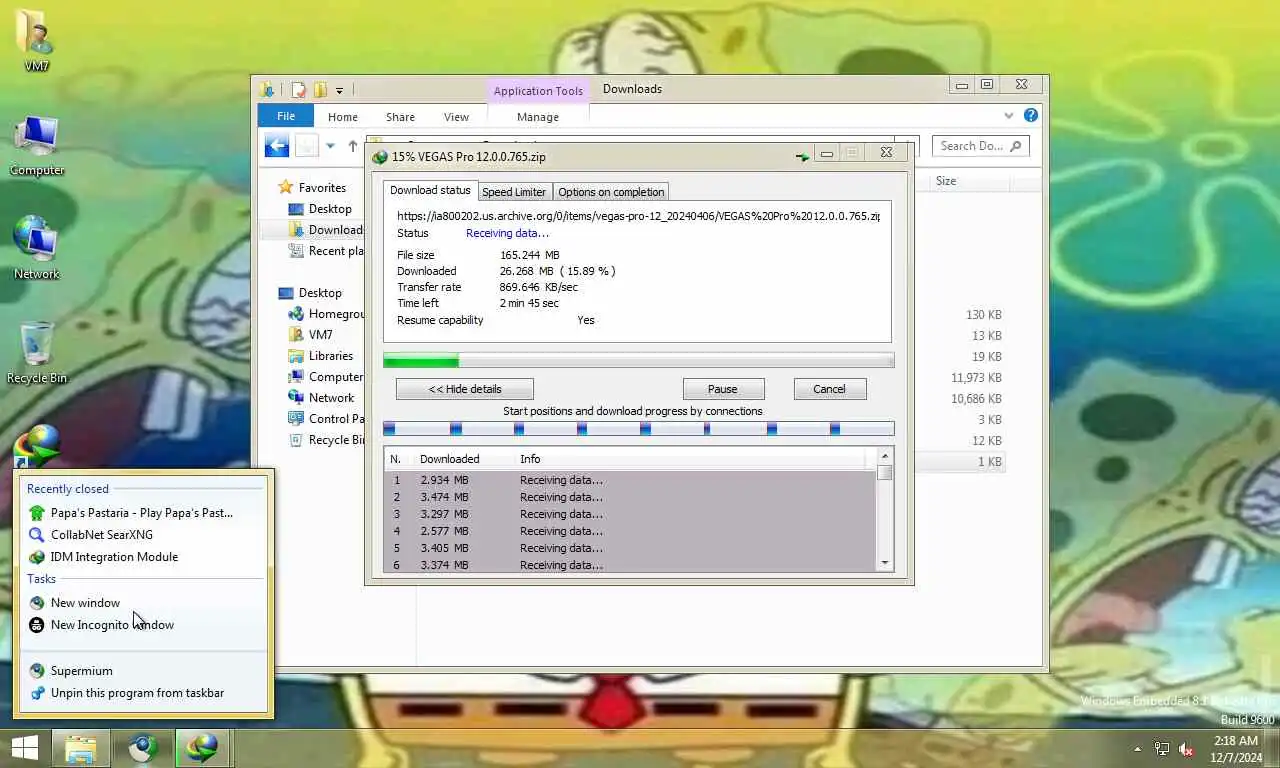Open Manage tab in Explorer
Viewport: 1280px width, 768px height.
(x=538, y=117)
